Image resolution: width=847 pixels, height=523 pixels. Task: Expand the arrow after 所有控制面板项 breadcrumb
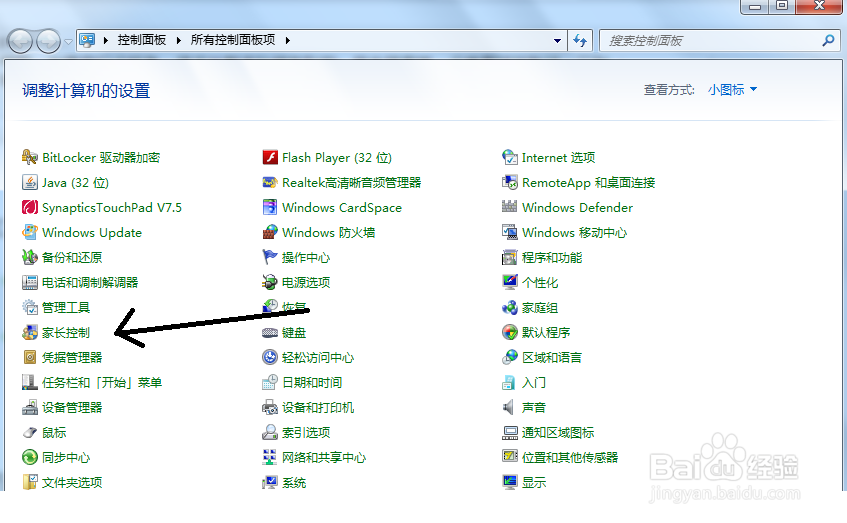point(287,40)
